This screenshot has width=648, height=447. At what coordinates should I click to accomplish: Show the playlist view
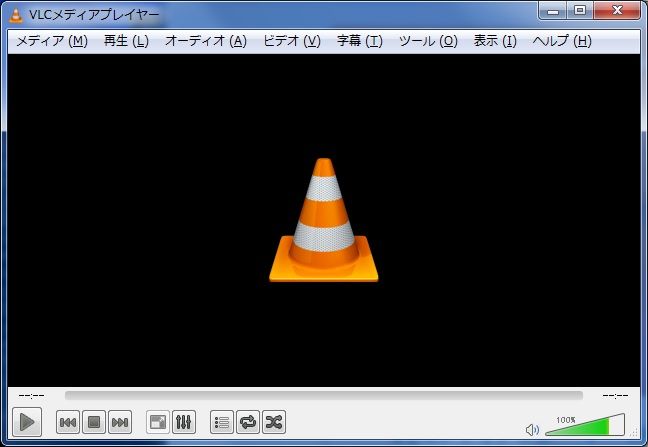tap(222, 422)
